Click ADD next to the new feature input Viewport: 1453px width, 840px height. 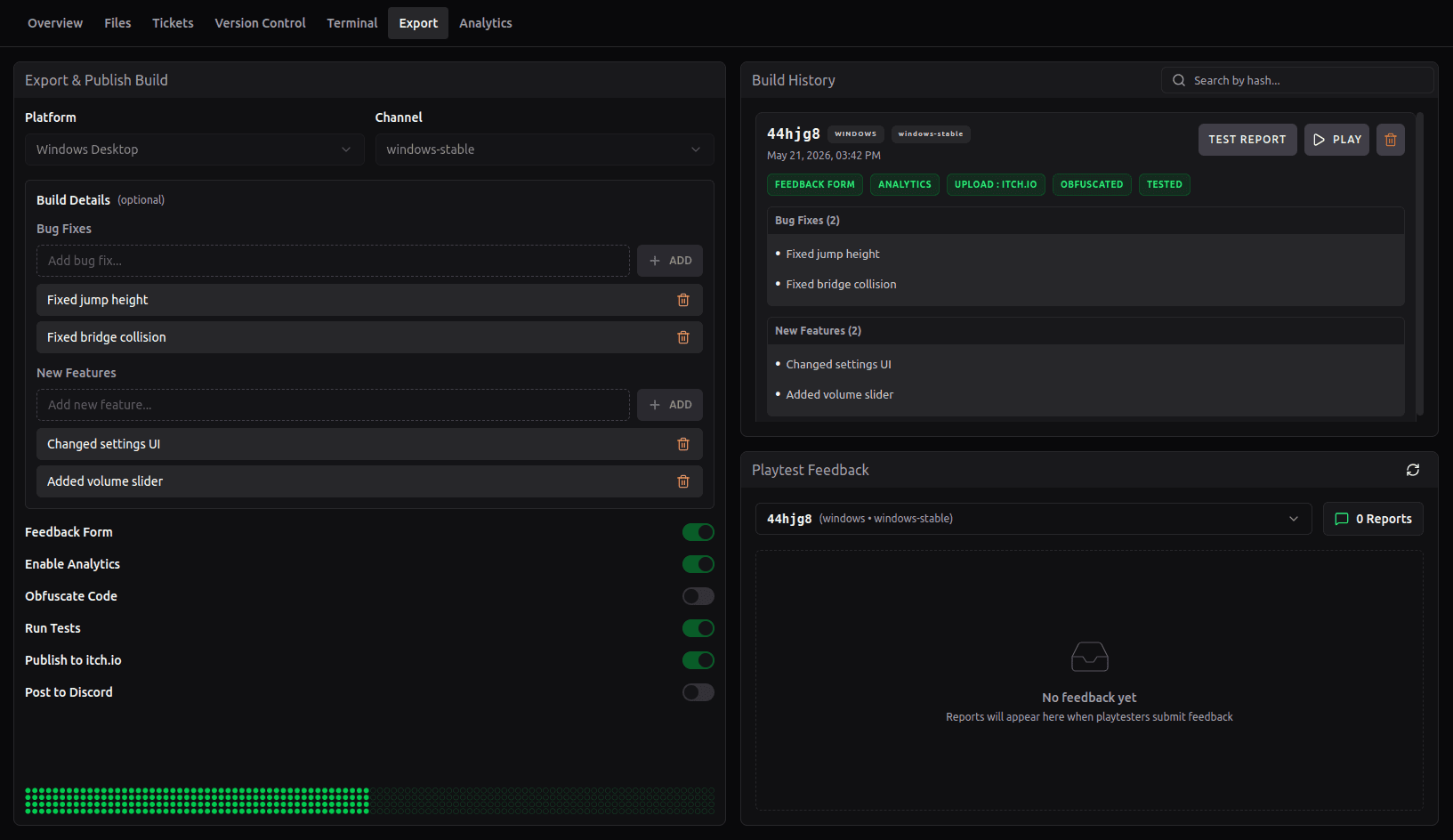670,405
